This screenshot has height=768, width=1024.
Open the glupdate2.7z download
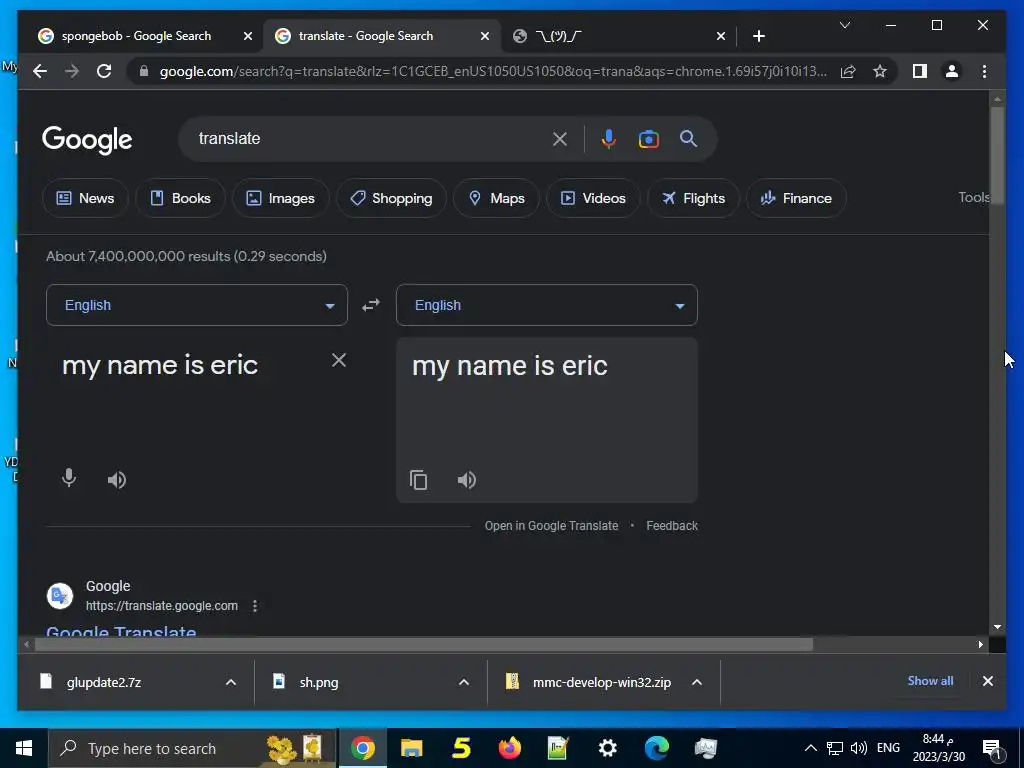tap(104, 682)
